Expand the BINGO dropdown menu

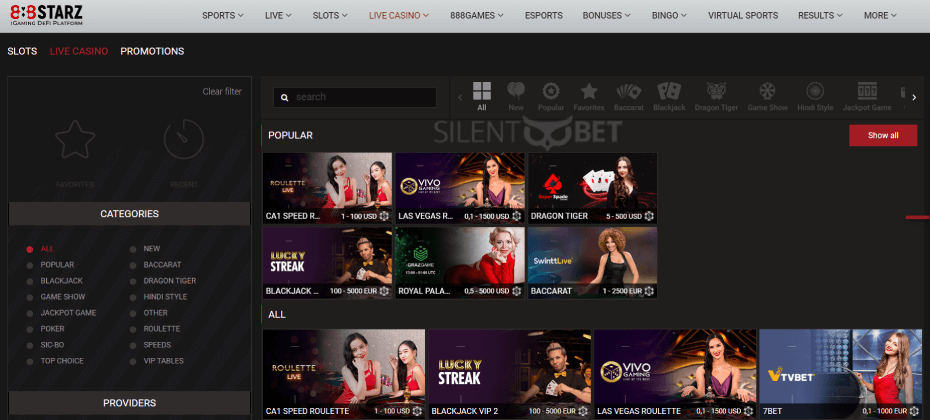(x=669, y=15)
